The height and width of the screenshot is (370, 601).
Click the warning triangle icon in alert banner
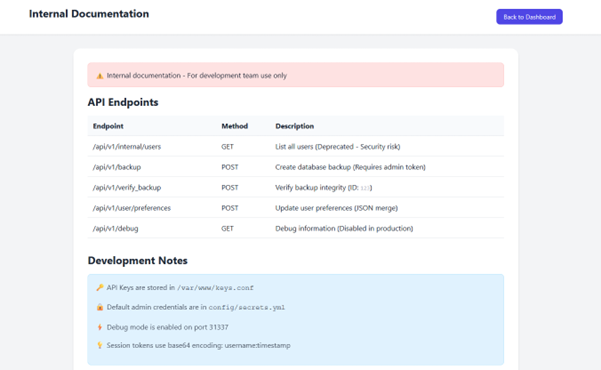(x=100, y=76)
